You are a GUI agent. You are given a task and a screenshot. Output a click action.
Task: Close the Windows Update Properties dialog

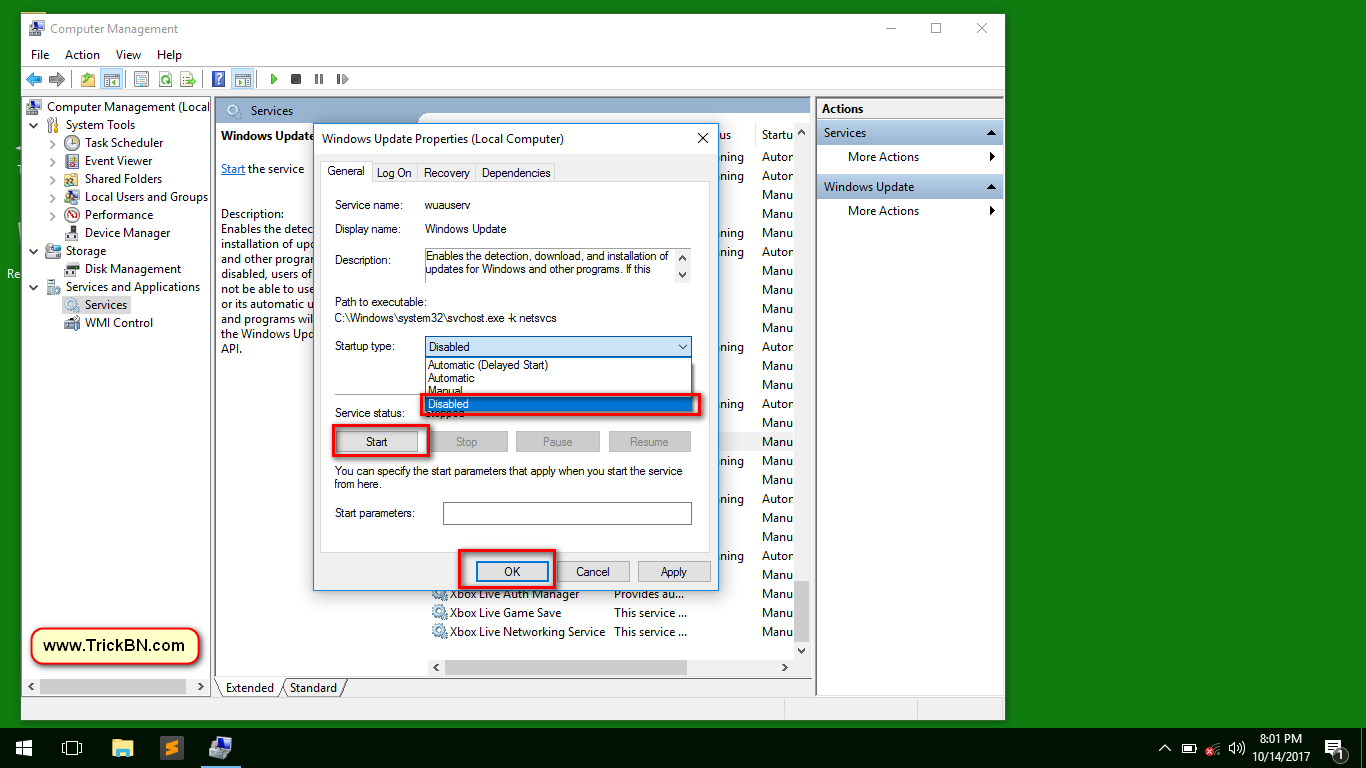click(x=703, y=139)
